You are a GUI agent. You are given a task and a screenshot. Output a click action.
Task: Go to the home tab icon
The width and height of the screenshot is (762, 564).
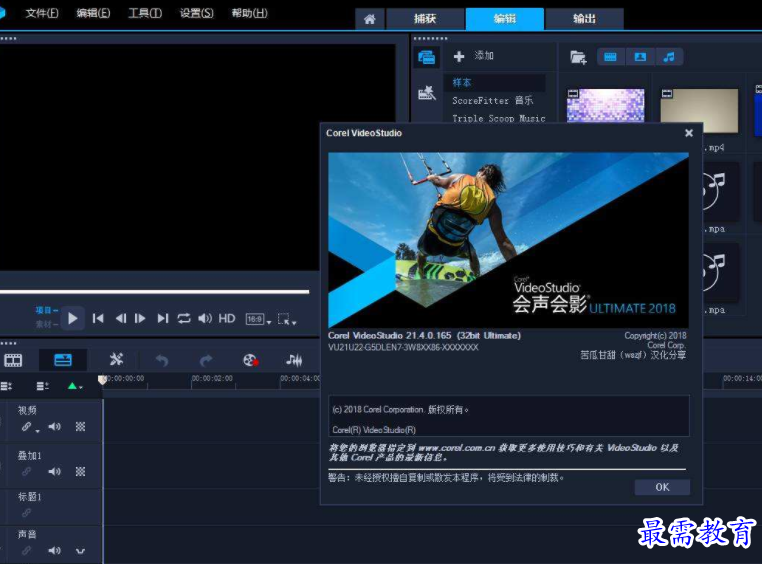370,19
